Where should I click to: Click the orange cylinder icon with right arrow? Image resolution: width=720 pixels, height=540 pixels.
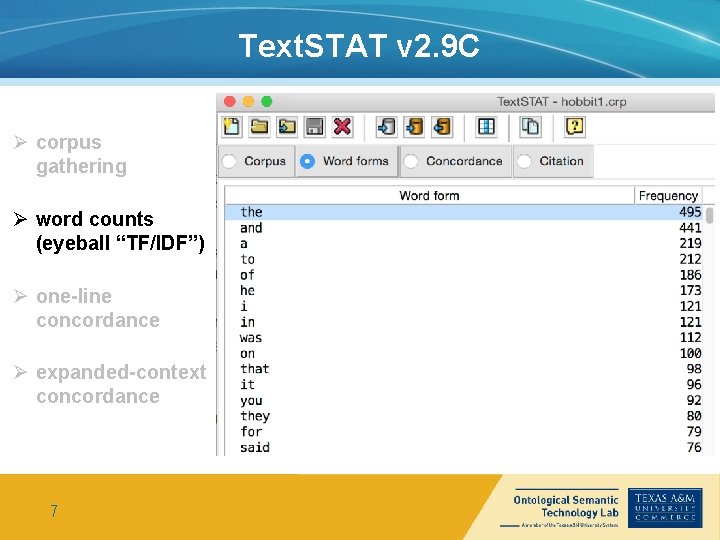pos(414,126)
